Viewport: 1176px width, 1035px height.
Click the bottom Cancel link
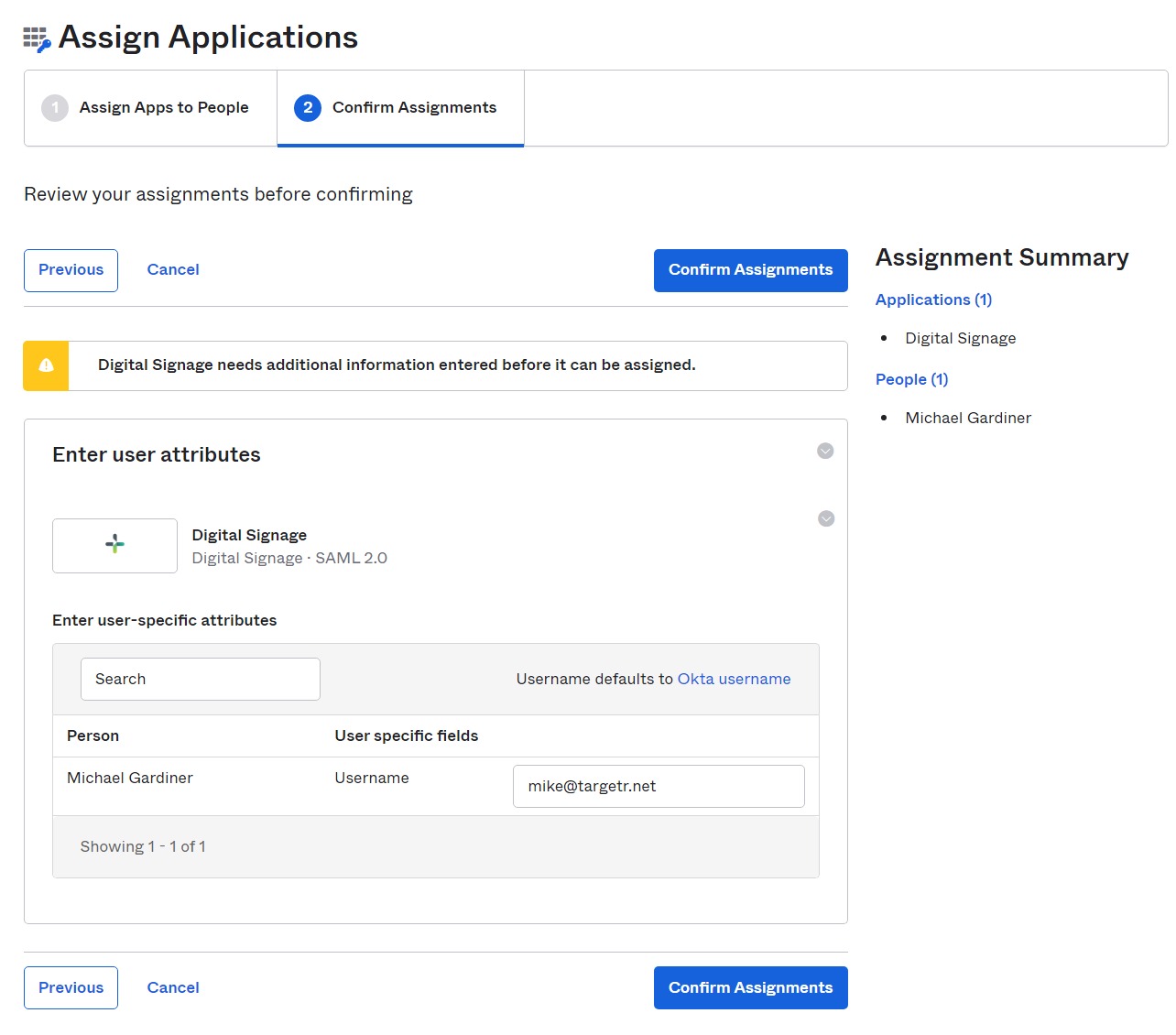(x=173, y=988)
